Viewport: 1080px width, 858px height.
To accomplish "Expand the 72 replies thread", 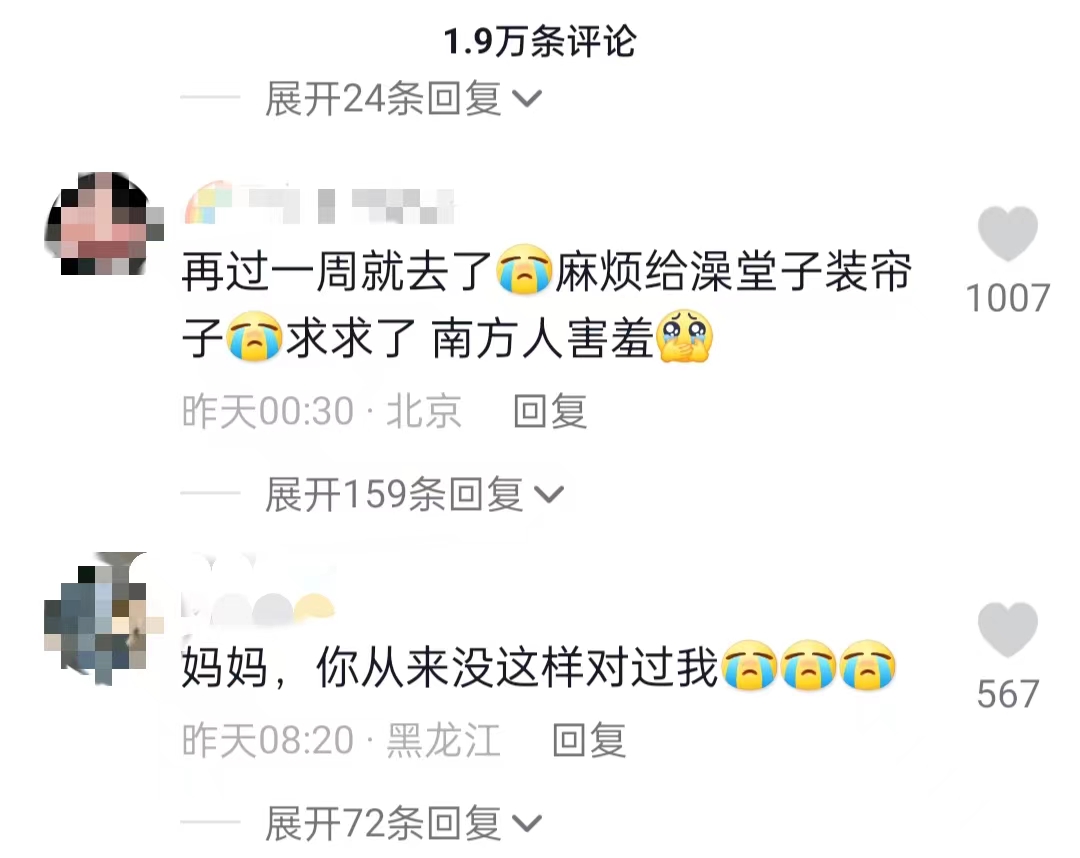I will click(404, 824).
